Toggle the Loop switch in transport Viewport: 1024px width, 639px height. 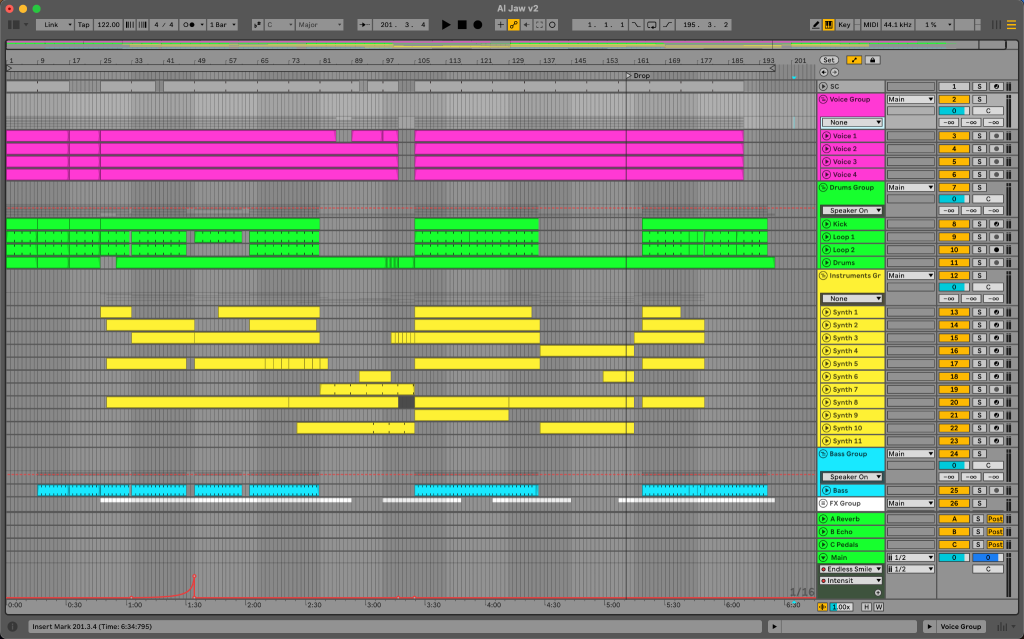point(652,25)
